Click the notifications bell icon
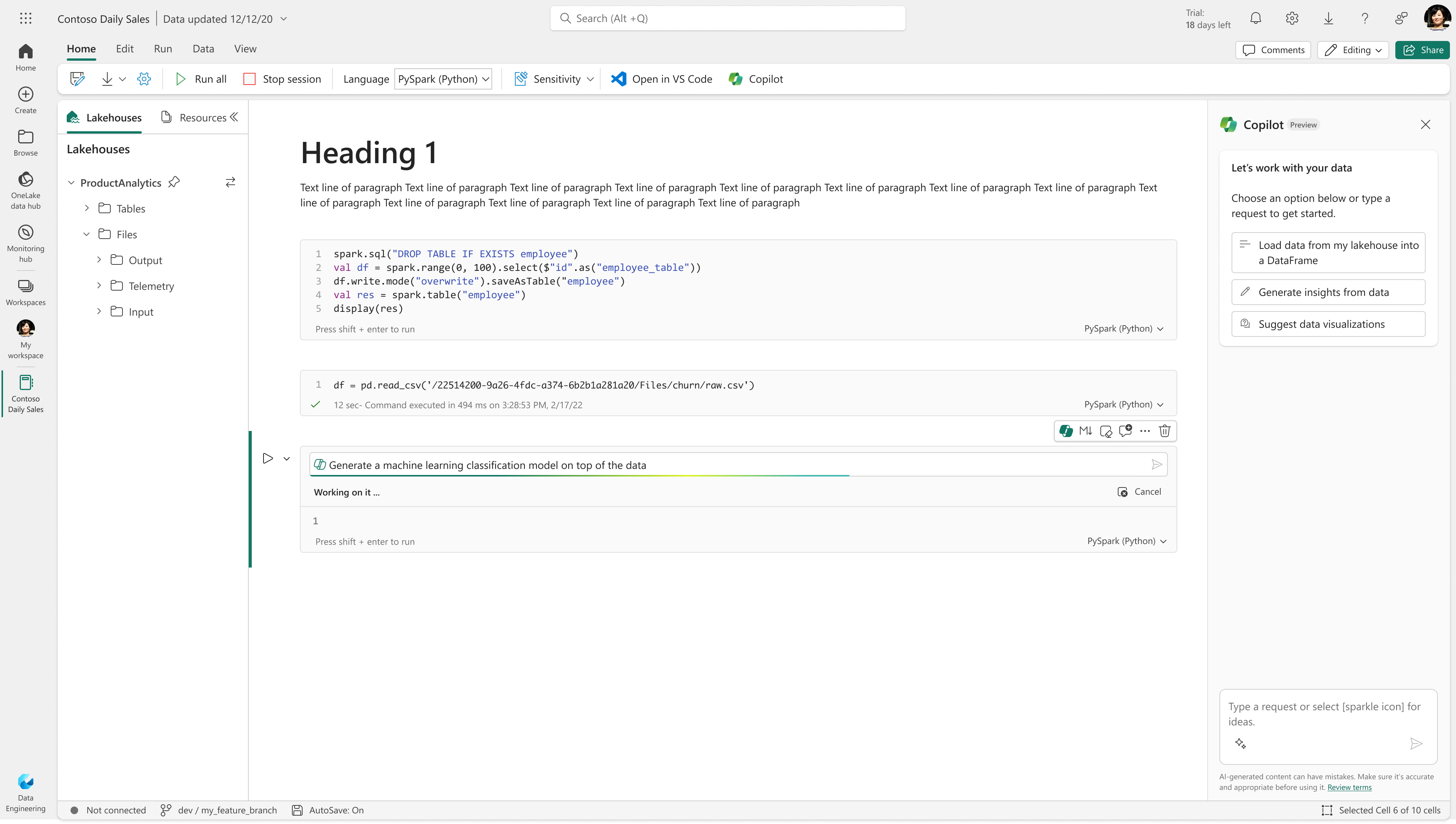The width and height of the screenshot is (1456, 824). [1255, 19]
